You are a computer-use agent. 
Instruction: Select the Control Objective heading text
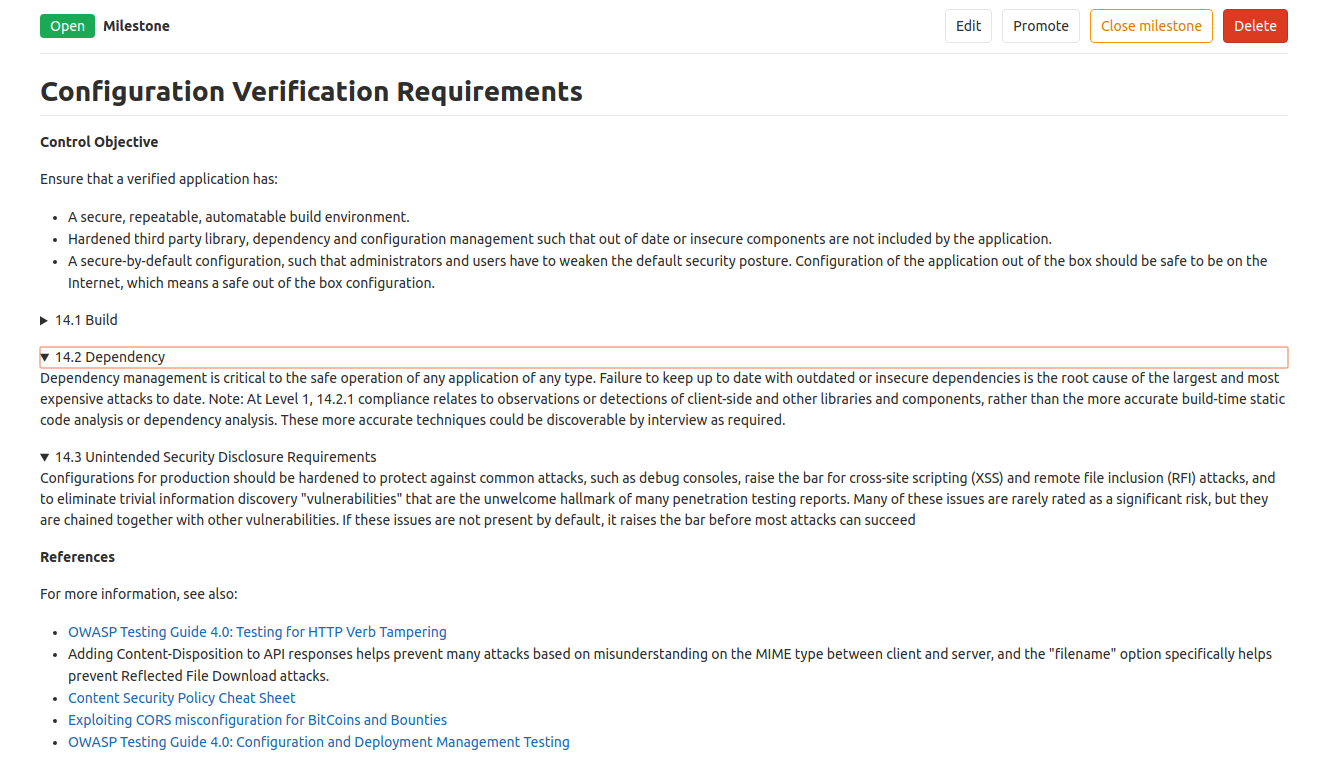point(99,141)
